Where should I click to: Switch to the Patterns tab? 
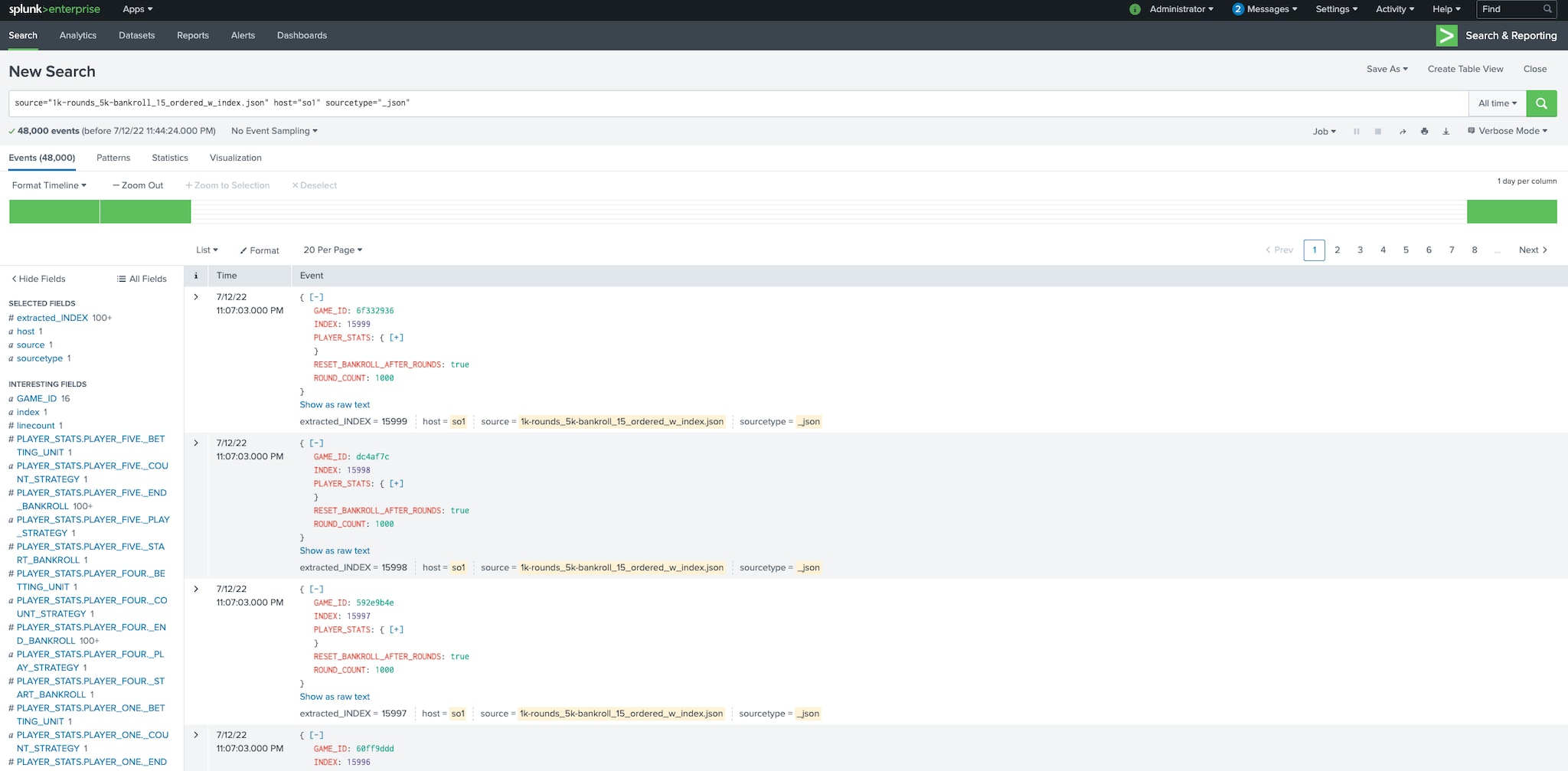tap(113, 158)
